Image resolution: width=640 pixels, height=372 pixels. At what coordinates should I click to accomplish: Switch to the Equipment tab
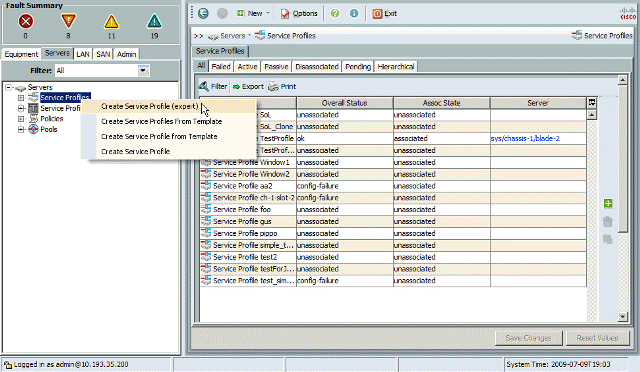(x=21, y=54)
